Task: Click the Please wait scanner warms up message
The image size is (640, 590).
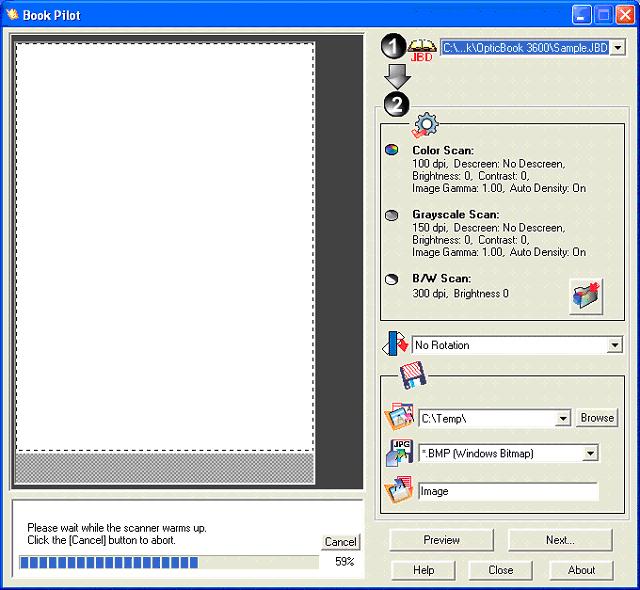Action: pyautogui.click(x=117, y=534)
